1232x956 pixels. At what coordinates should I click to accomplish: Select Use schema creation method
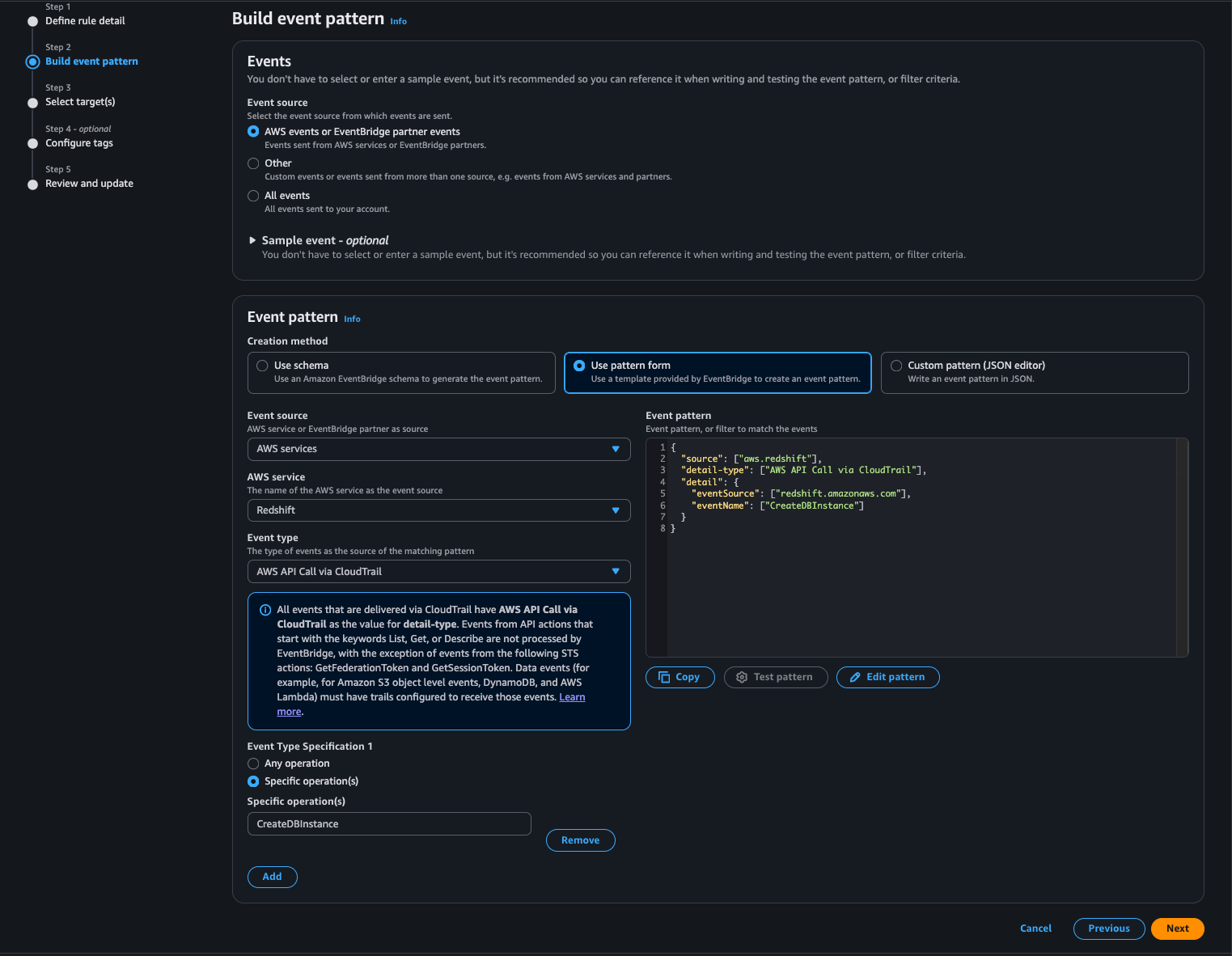pos(262,366)
